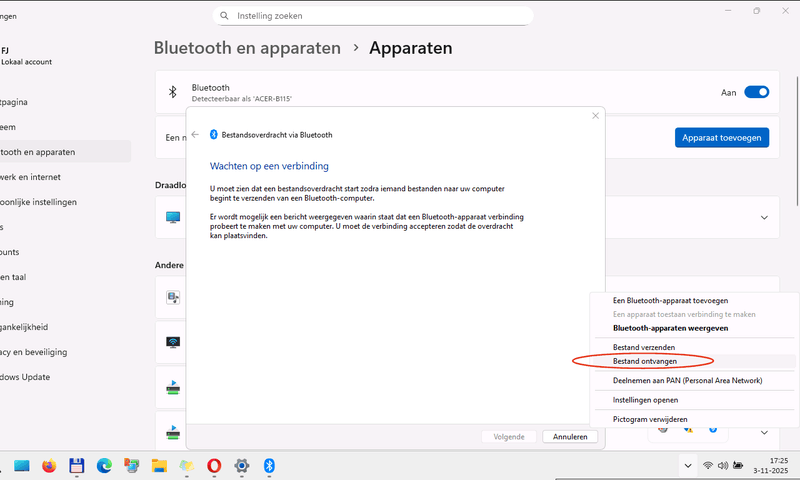Open Accounts in the settings sidebar
Viewport: 800px width, 480px height.
coord(10,252)
